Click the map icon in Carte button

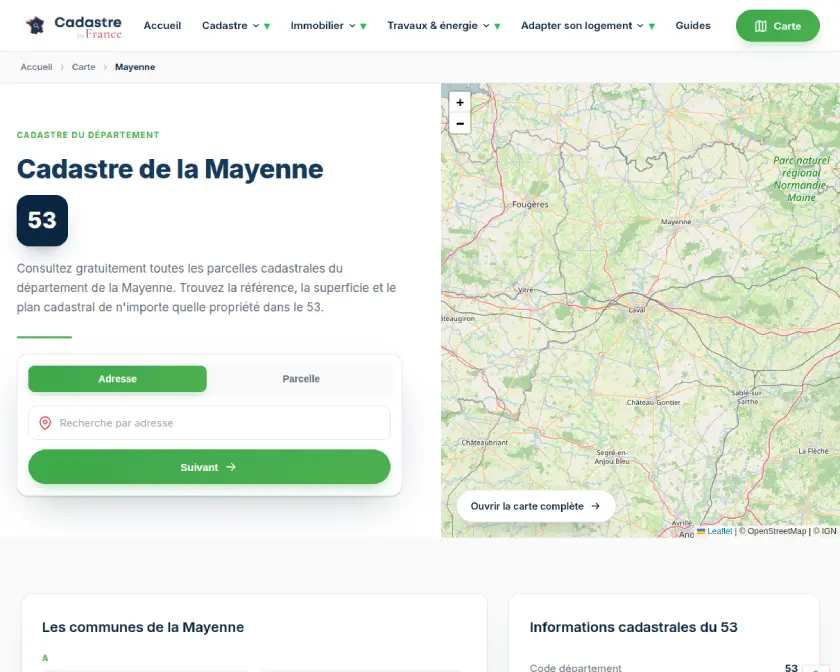[761, 26]
